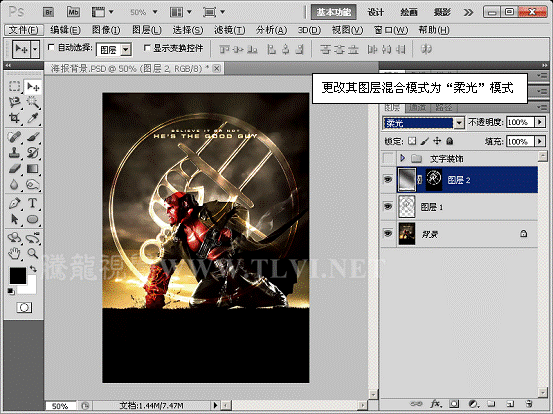Select the History Brush tool

(33, 152)
